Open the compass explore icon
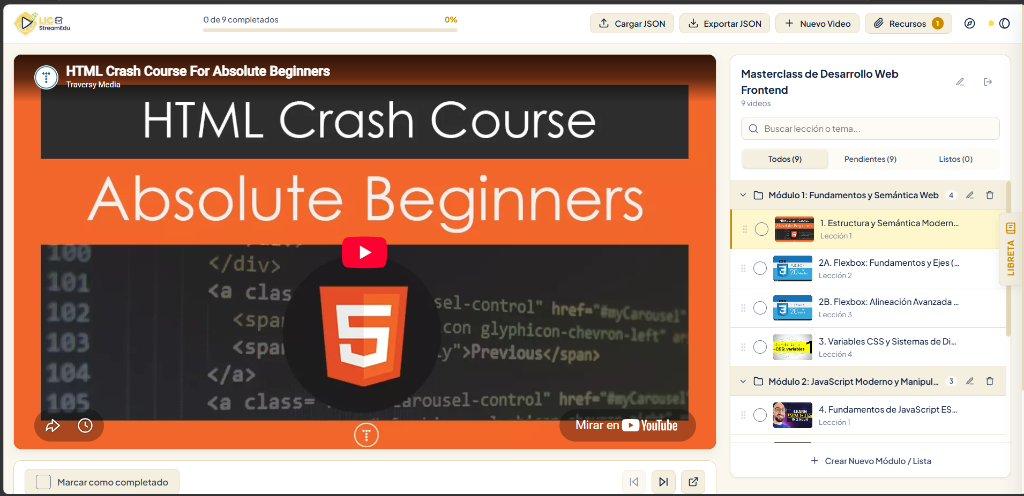This screenshot has width=1024, height=496. tap(970, 23)
